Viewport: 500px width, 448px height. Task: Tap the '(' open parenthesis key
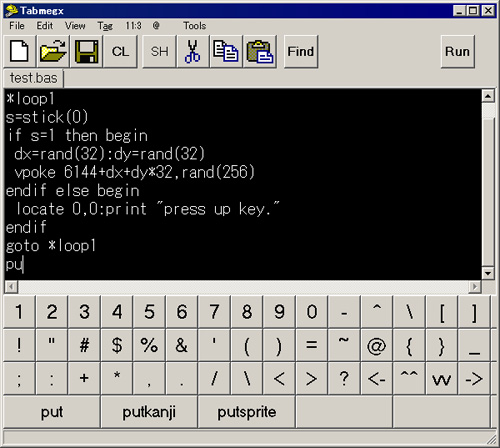tap(247, 345)
